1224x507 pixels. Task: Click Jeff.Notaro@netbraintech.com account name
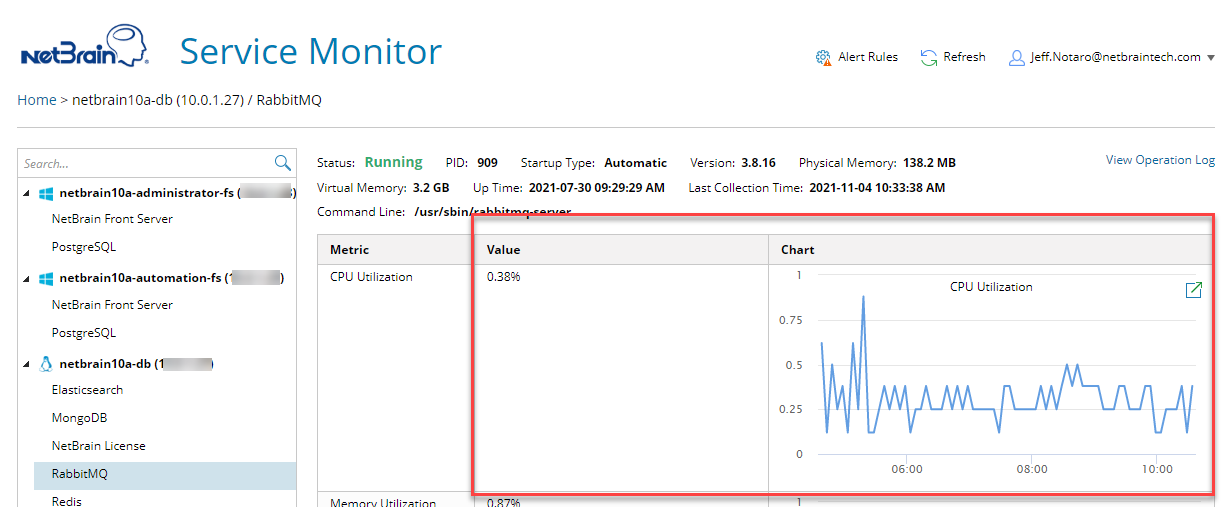[x=1115, y=57]
